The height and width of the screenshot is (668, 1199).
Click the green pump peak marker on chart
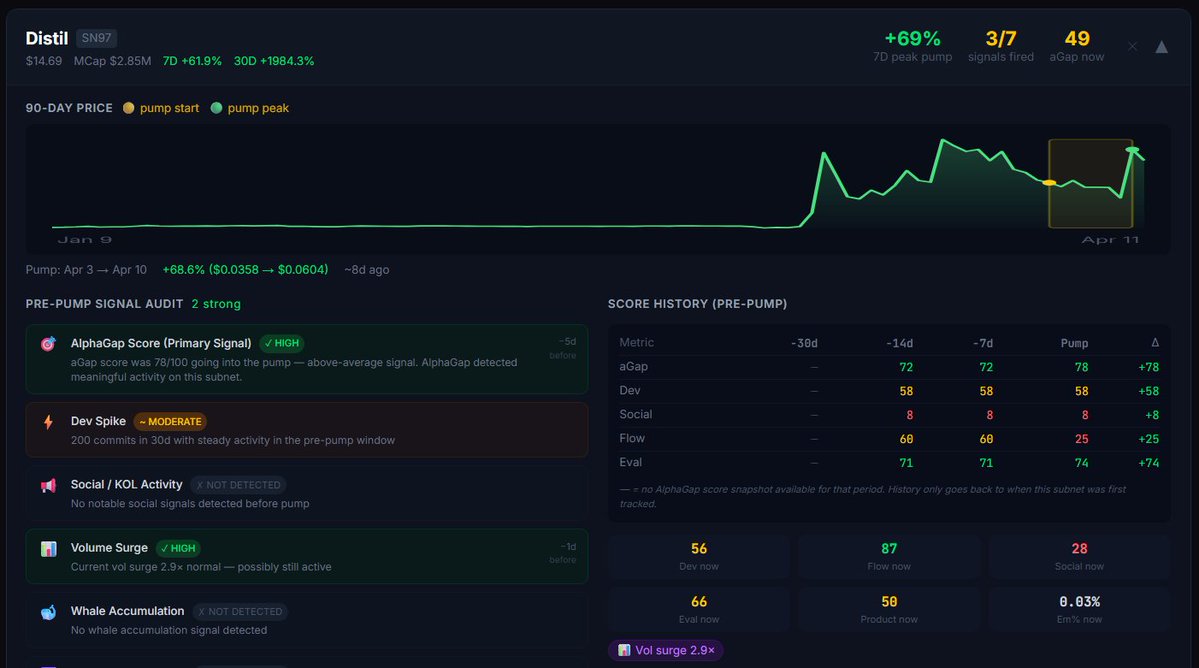point(1132,150)
